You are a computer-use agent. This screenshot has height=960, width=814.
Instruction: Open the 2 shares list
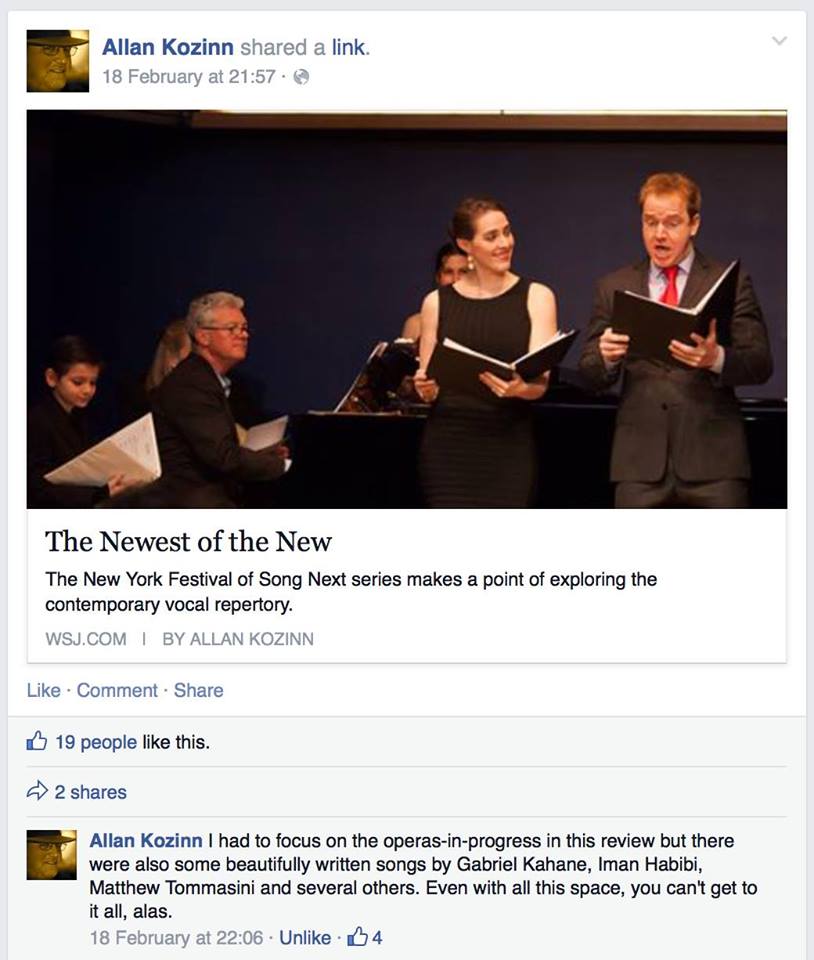coord(91,792)
